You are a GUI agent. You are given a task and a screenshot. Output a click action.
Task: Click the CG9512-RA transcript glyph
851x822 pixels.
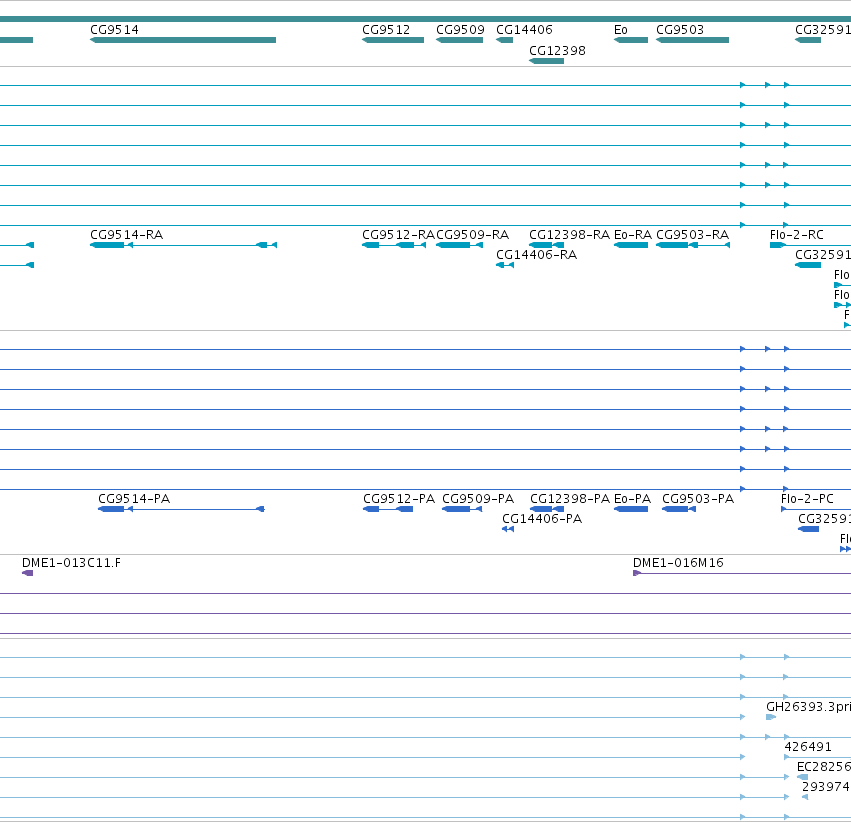click(x=394, y=245)
